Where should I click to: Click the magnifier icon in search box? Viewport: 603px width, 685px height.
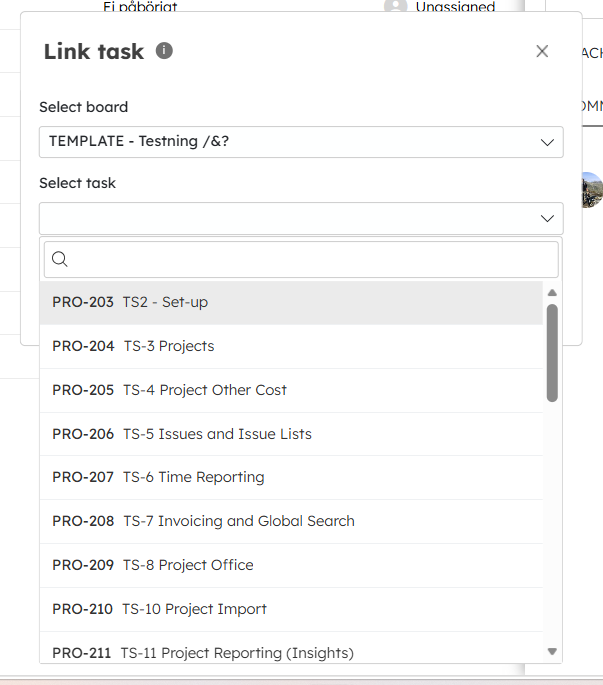(x=60, y=259)
